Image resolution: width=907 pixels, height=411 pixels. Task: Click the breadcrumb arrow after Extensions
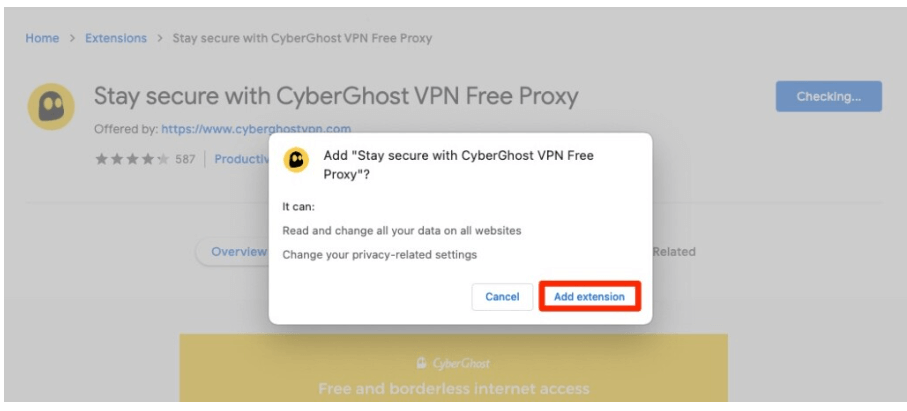160,39
